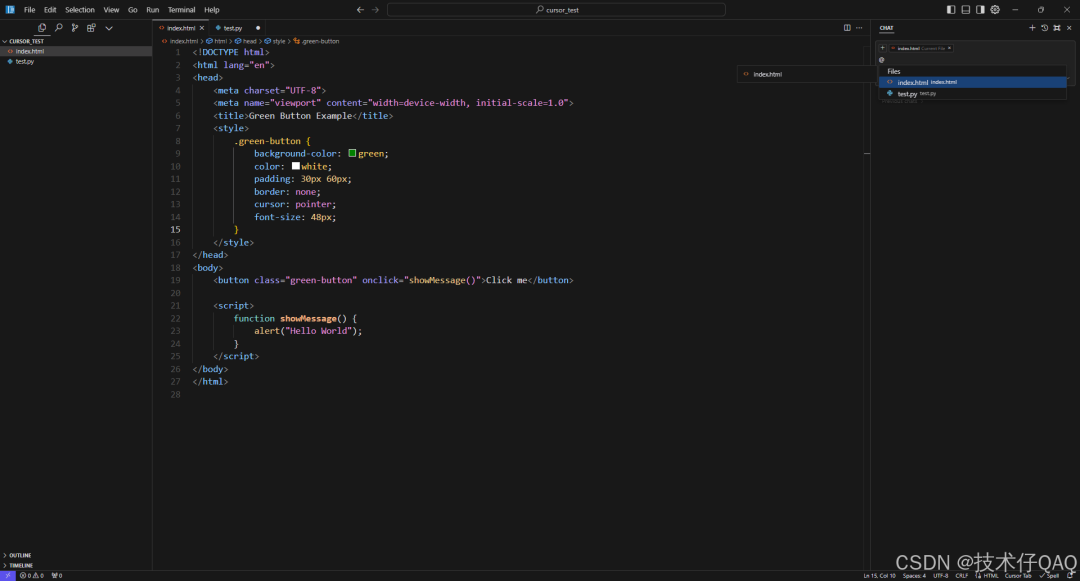Open the Explorer view icon
1080x581 pixels.
point(42,28)
